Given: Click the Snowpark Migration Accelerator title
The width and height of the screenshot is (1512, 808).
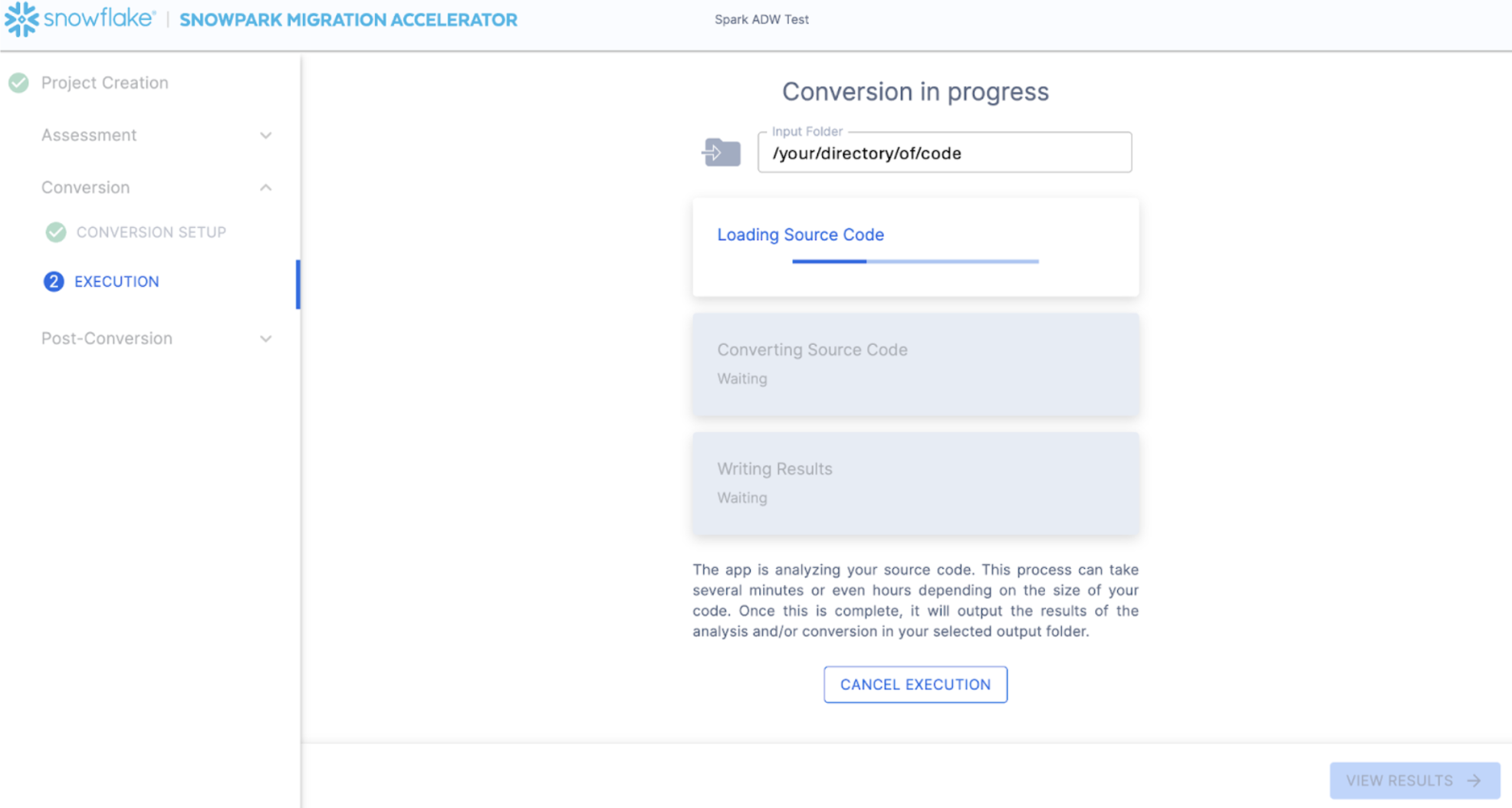Looking at the screenshot, I should coord(348,20).
